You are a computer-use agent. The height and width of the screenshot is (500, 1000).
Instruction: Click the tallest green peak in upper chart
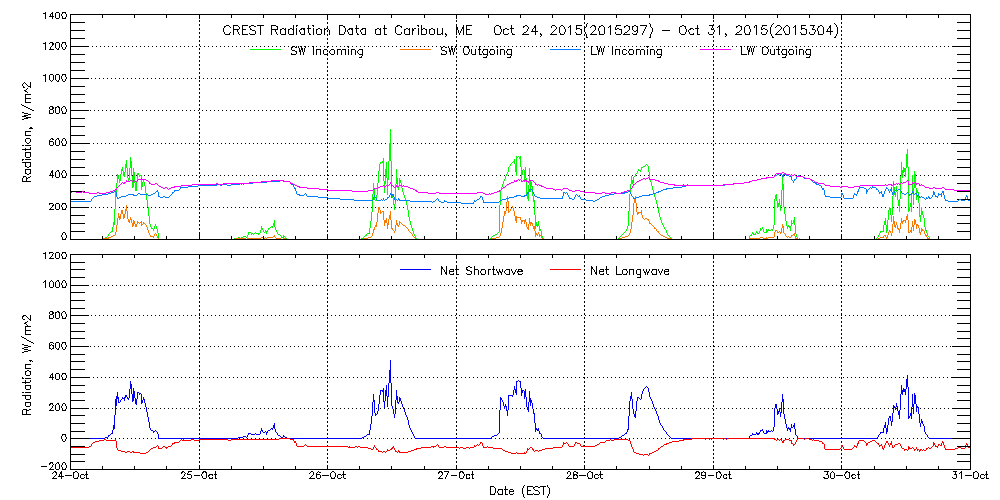[x=390, y=131]
